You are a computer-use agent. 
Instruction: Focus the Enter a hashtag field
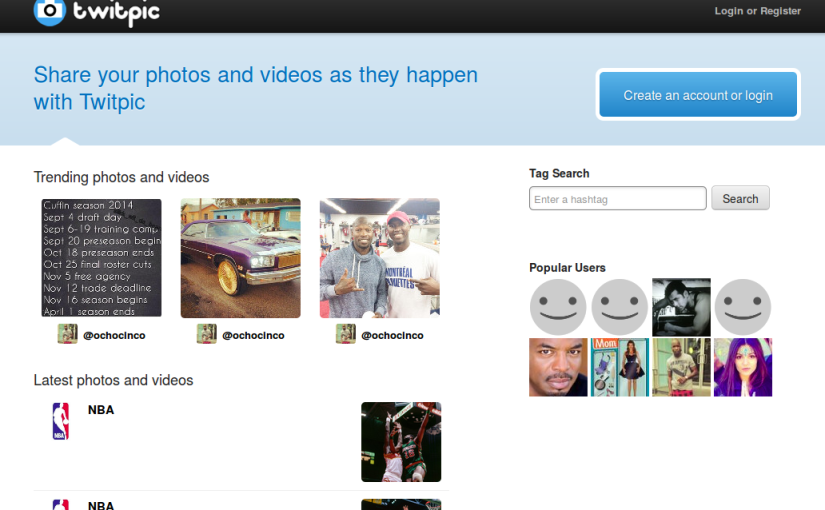618,198
